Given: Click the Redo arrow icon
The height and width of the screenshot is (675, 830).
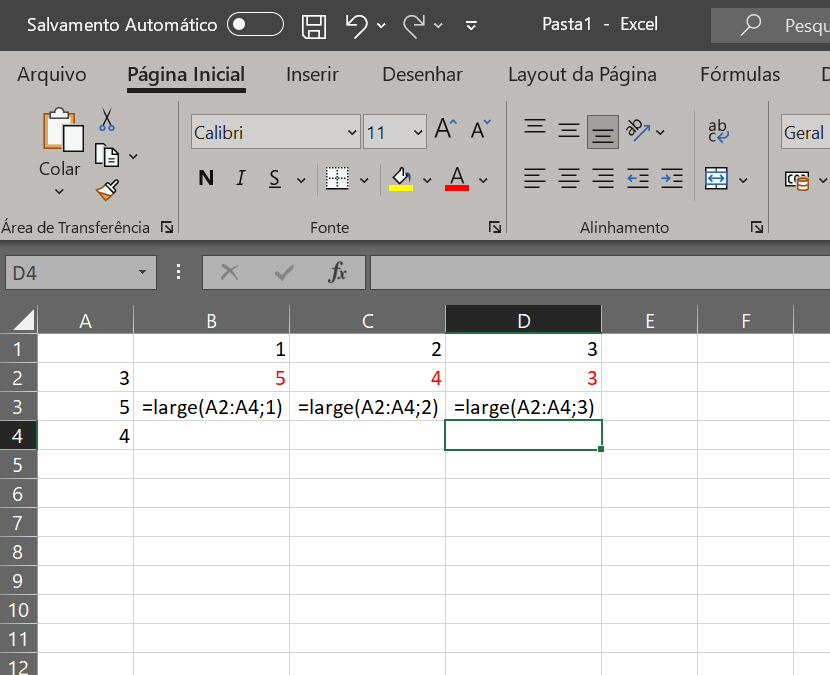Looking at the screenshot, I should (x=414, y=25).
